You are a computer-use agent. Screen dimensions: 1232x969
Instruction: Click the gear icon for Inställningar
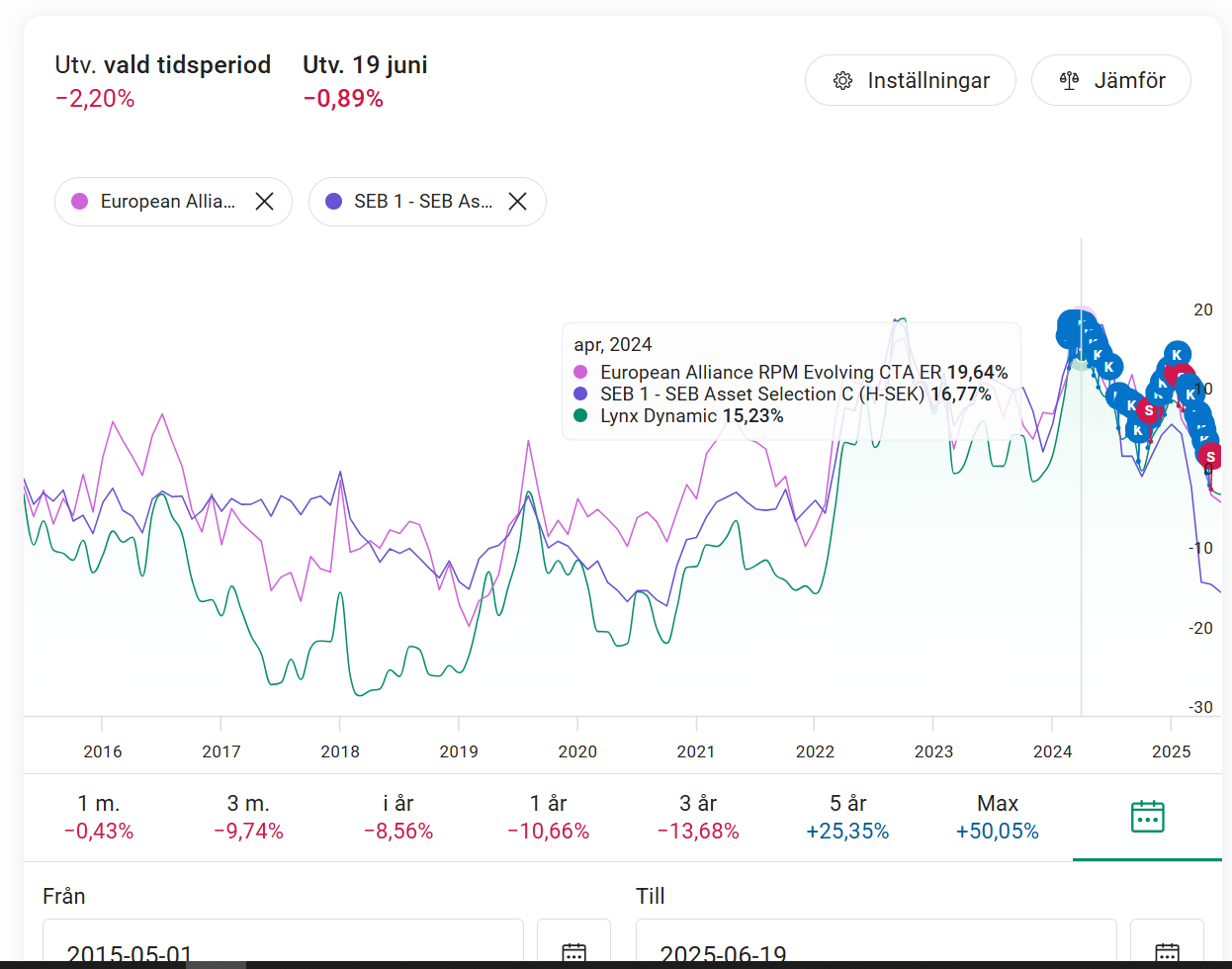click(842, 81)
